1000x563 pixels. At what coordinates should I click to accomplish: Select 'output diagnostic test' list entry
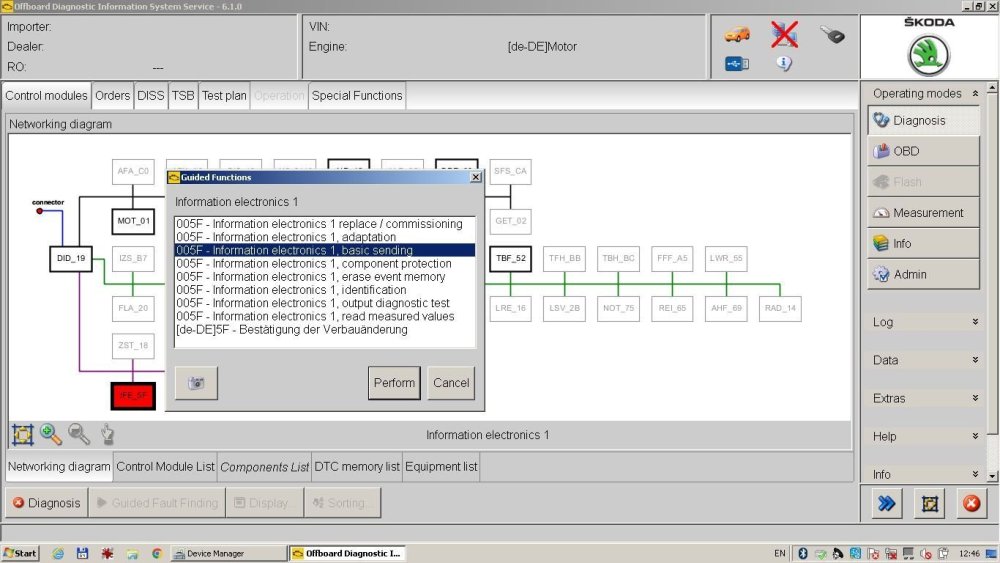[325, 303]
